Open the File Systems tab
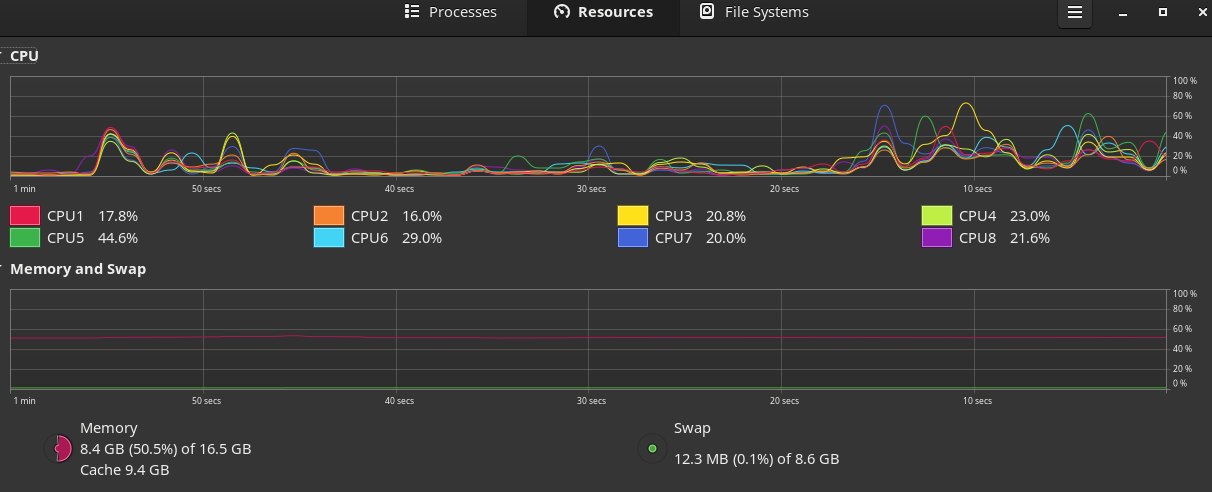The image size is (1212, 492). pos(754,13)
